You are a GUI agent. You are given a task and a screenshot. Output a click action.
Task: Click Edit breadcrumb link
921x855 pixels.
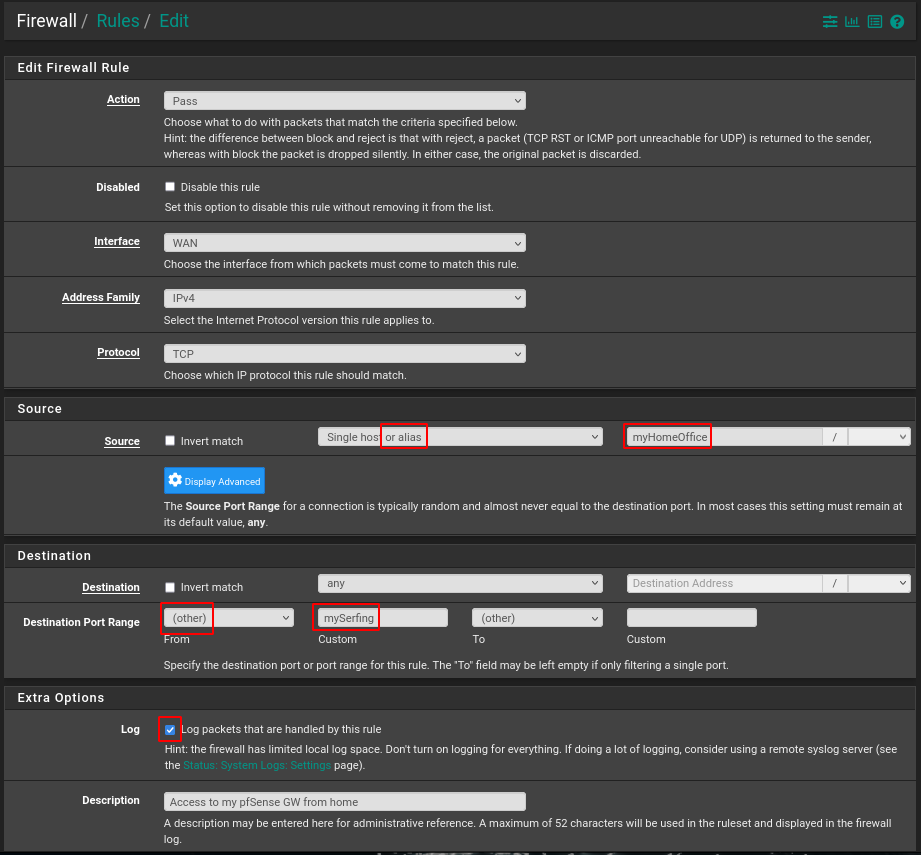coord(174,21)
